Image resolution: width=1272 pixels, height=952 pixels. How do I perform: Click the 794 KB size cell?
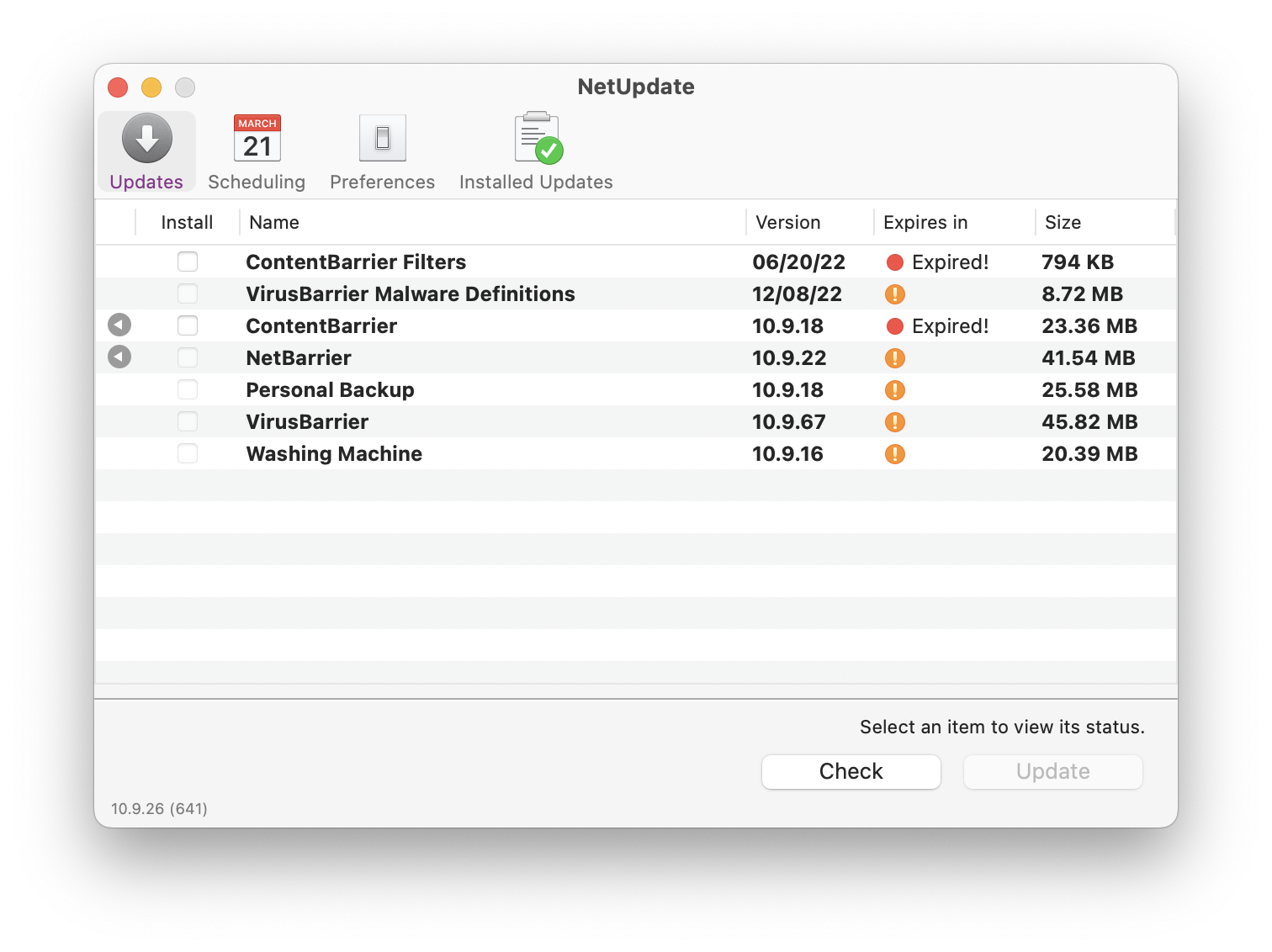(x=1078, y=262)
